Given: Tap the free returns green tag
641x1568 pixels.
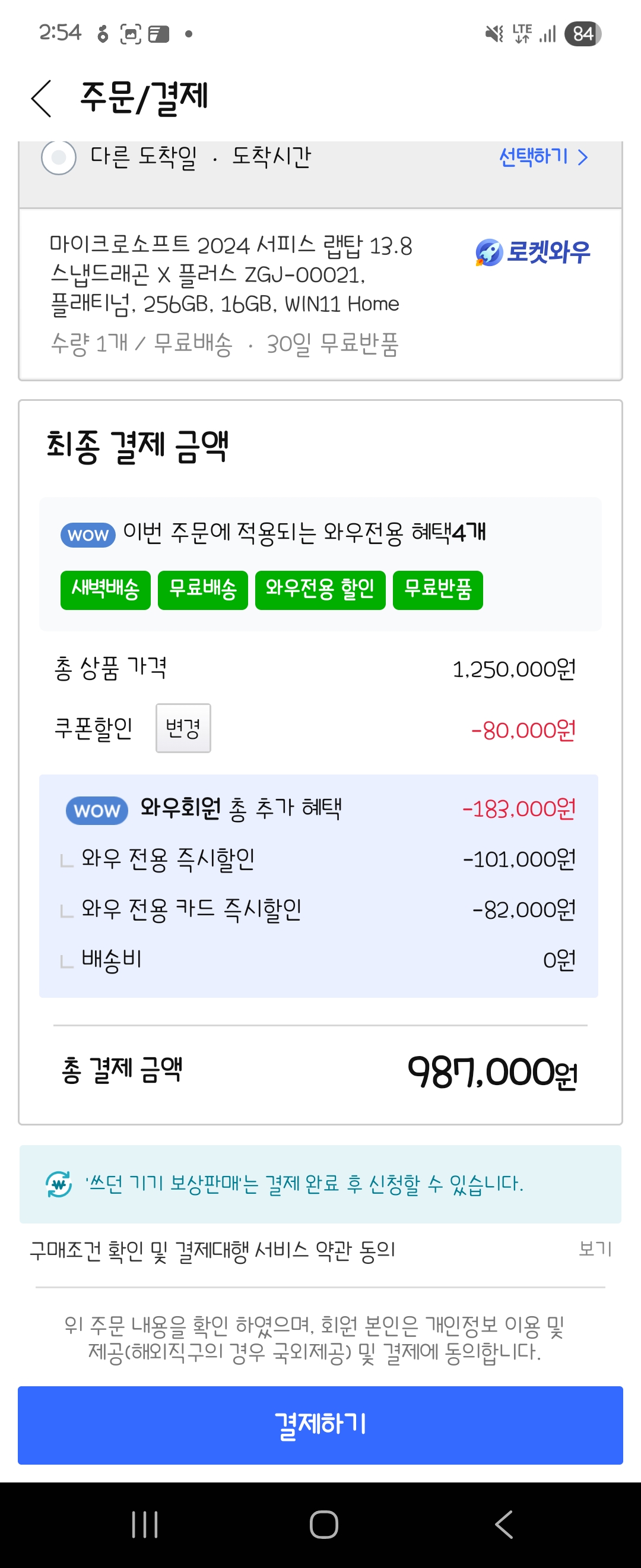Looking at the screenshot, I should click(437, 589).
